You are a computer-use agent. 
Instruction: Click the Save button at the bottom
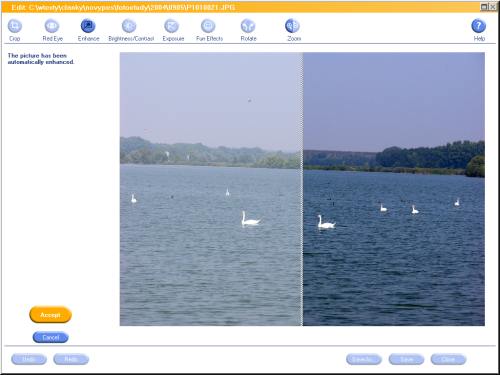[x=406, y=359]
